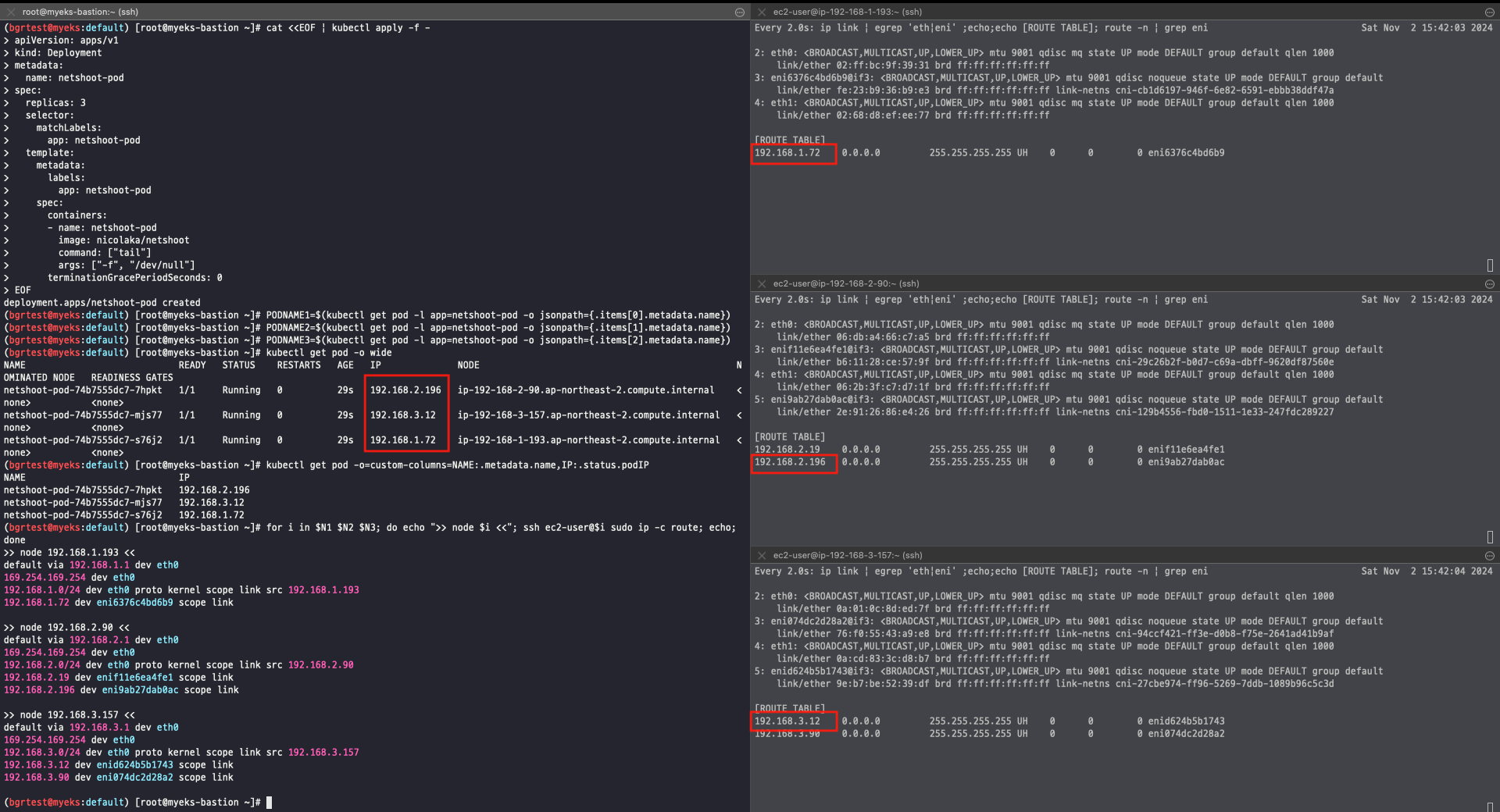Close the ec2-user@ip-192-168-3-157 pane
This screenshot has height=812, width=1500.
tap(762, 555)
